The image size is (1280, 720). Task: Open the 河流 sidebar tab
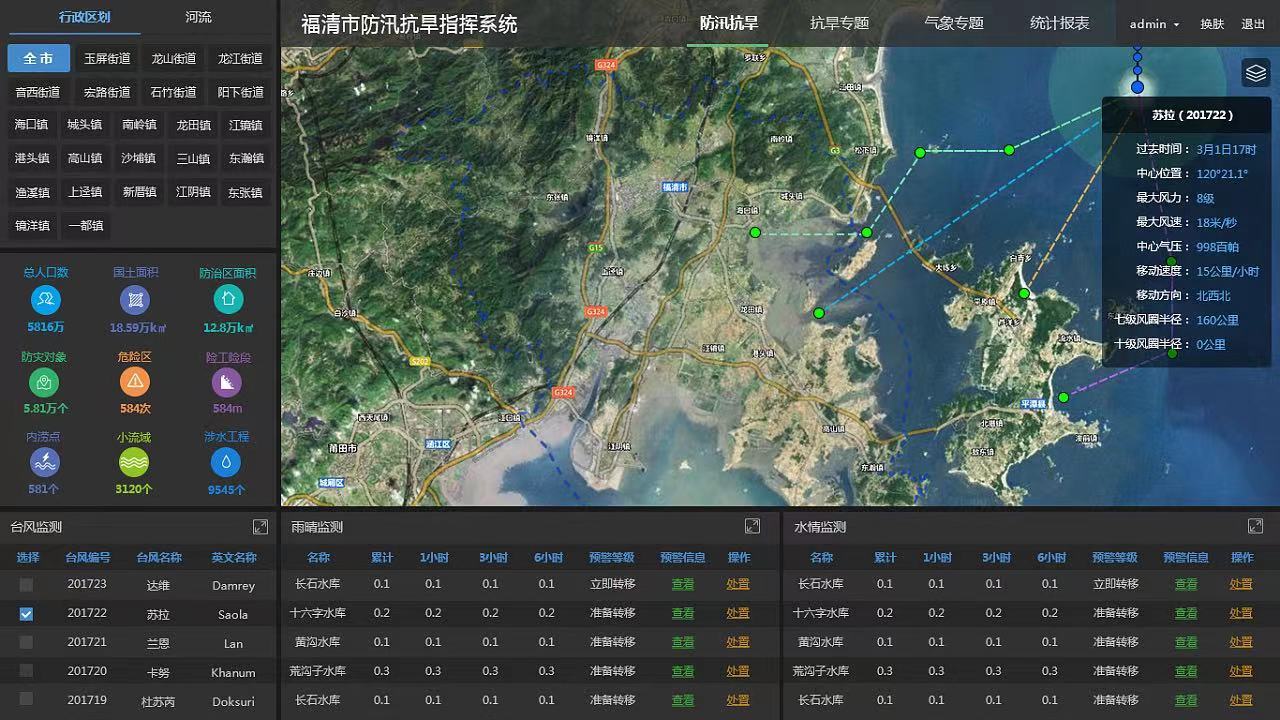point(199,17)
